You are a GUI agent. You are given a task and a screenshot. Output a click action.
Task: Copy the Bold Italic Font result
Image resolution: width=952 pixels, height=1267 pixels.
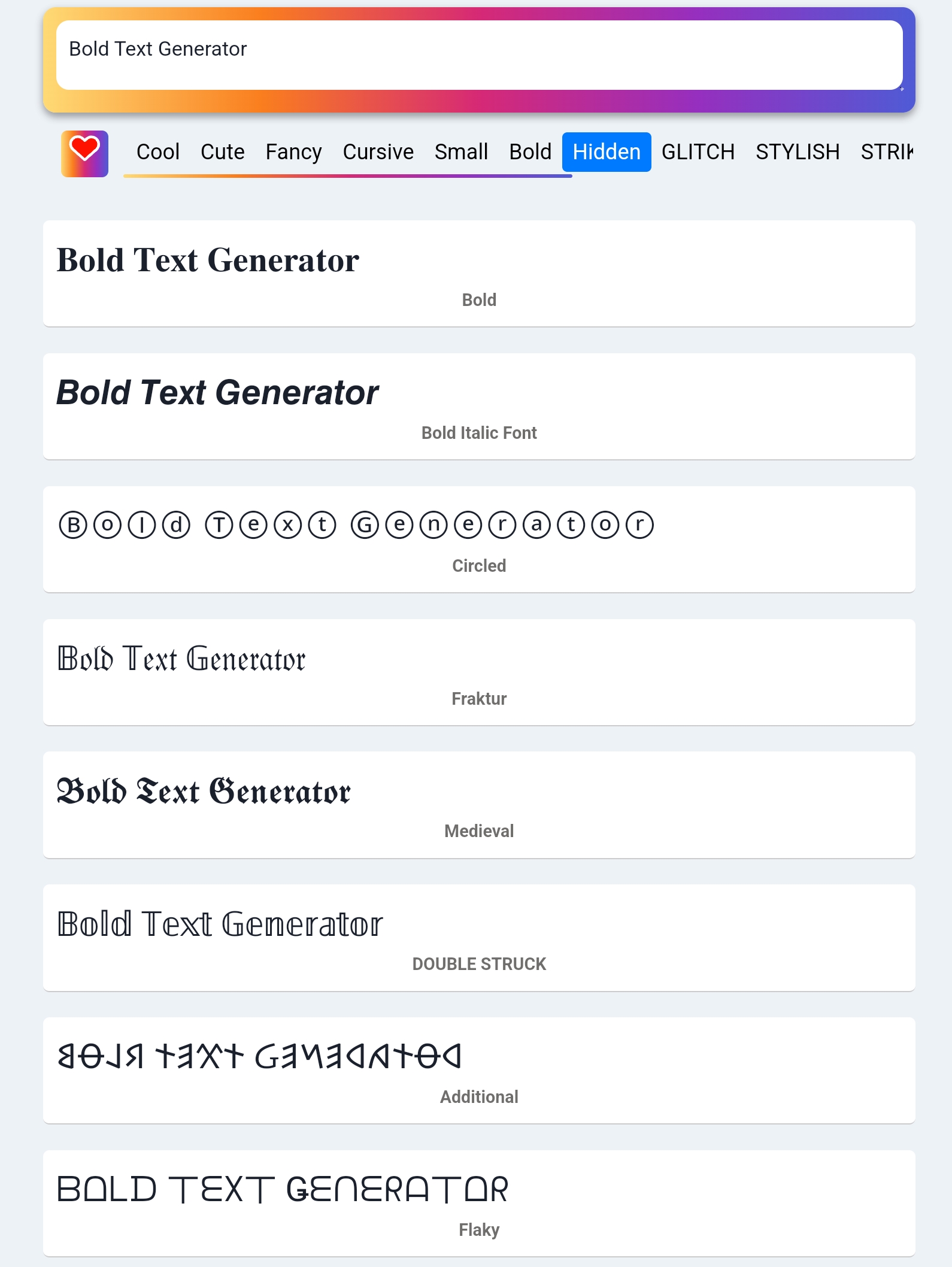tap(217, 393)
